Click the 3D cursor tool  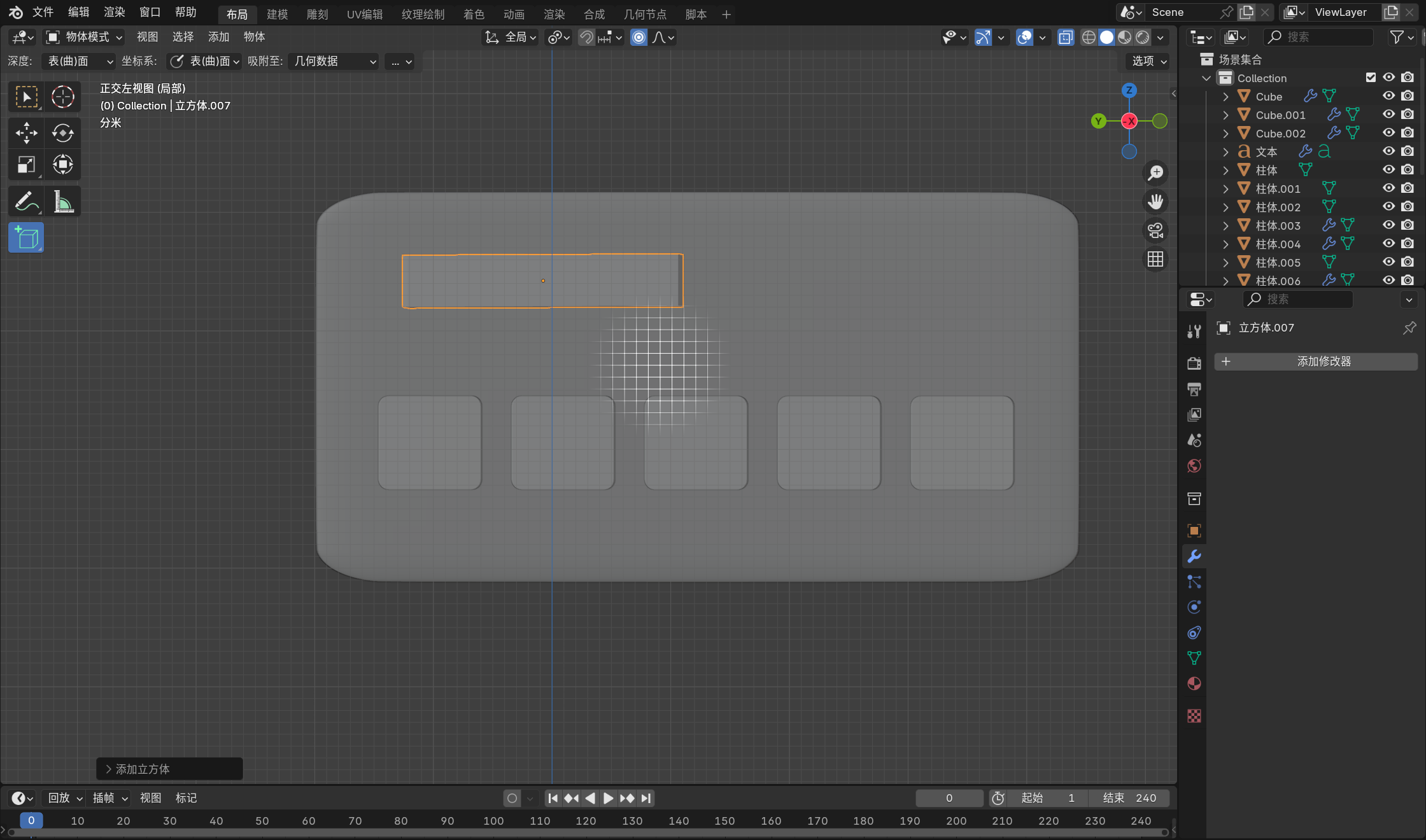62,97
